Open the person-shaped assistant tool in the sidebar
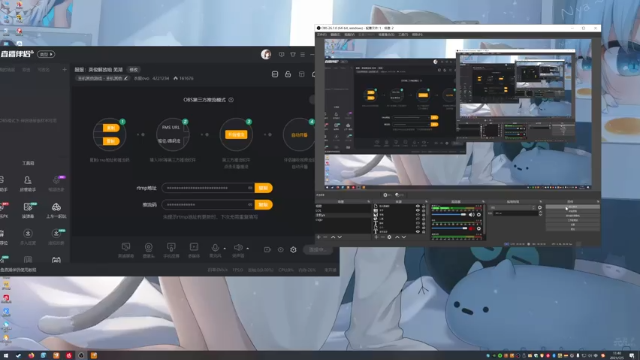 pos(27,180)
